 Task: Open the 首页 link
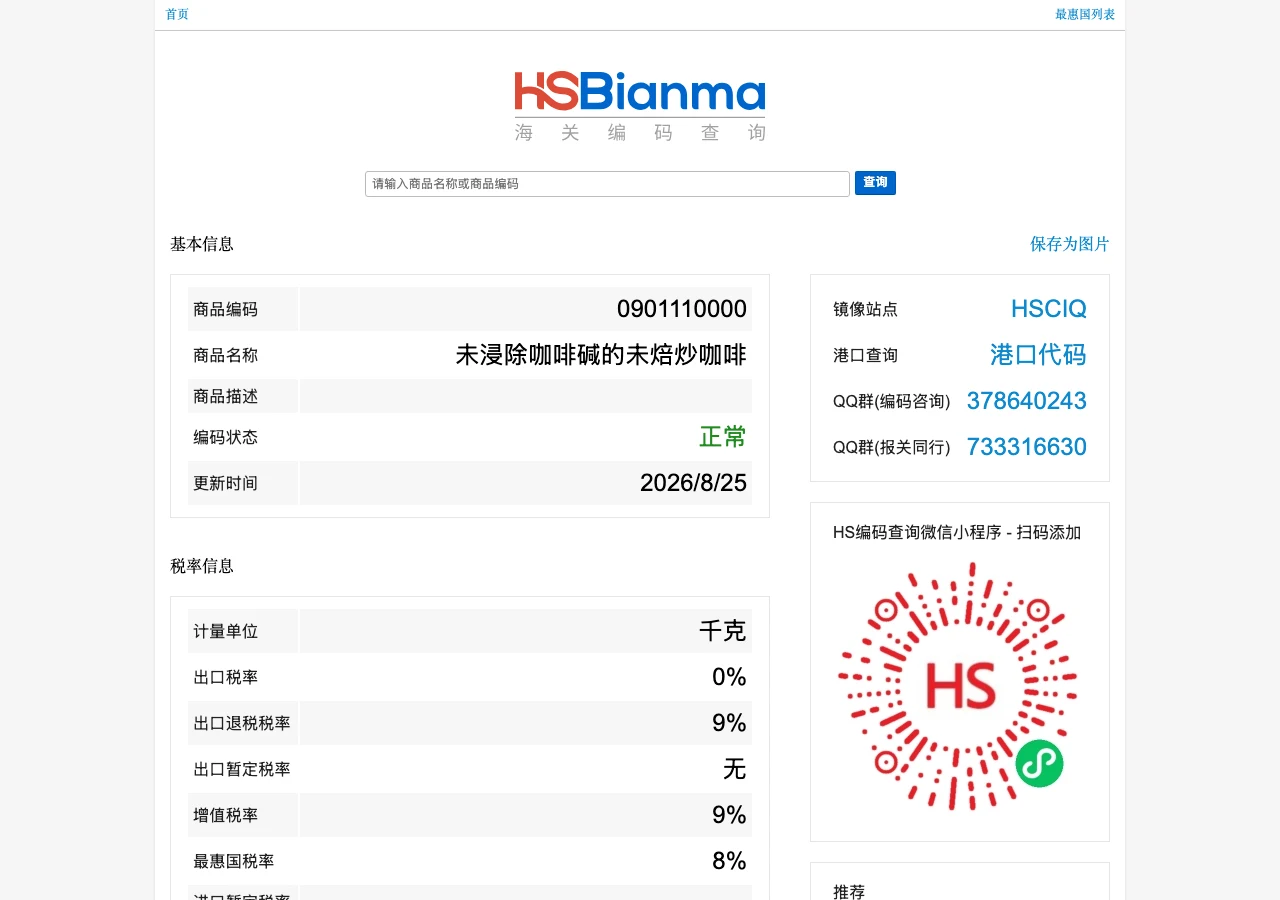click(x=177, y=14)
